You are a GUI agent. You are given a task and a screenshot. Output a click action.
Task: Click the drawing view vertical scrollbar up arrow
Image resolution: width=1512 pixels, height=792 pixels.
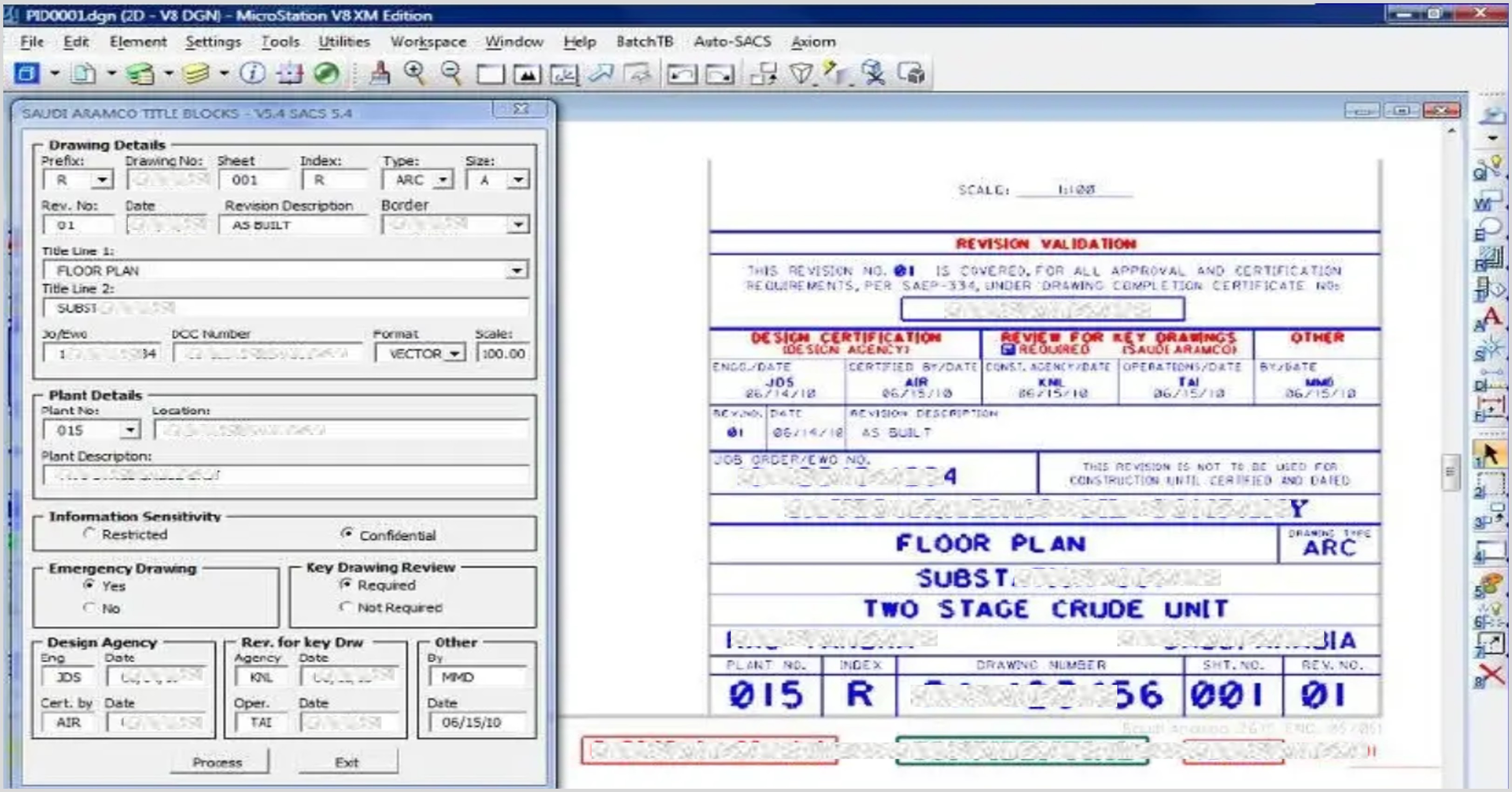1451,131
